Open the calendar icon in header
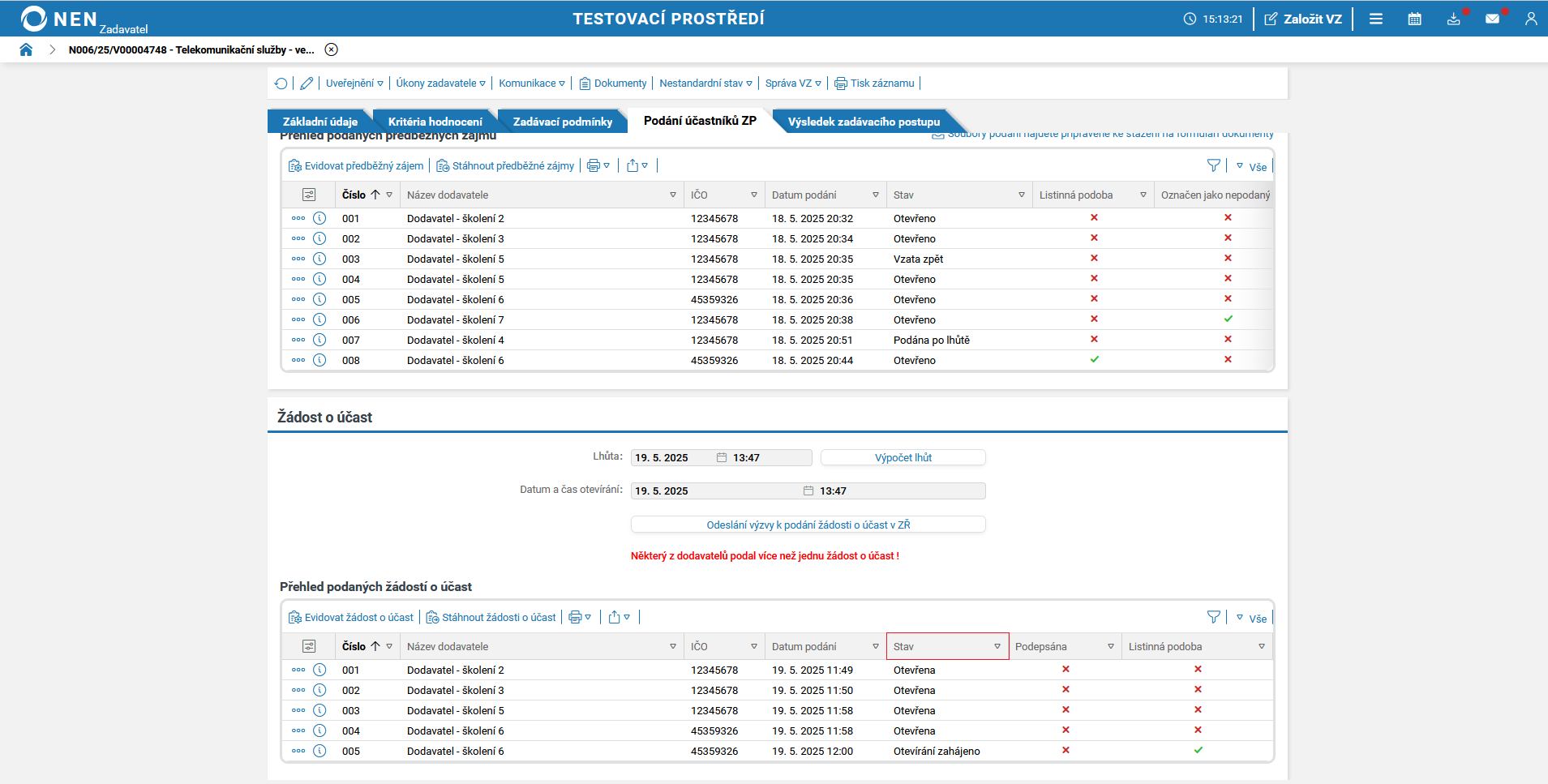The height and width of the screenshot is (784, 1548). pyautogui.click(x=1415, y=19)
